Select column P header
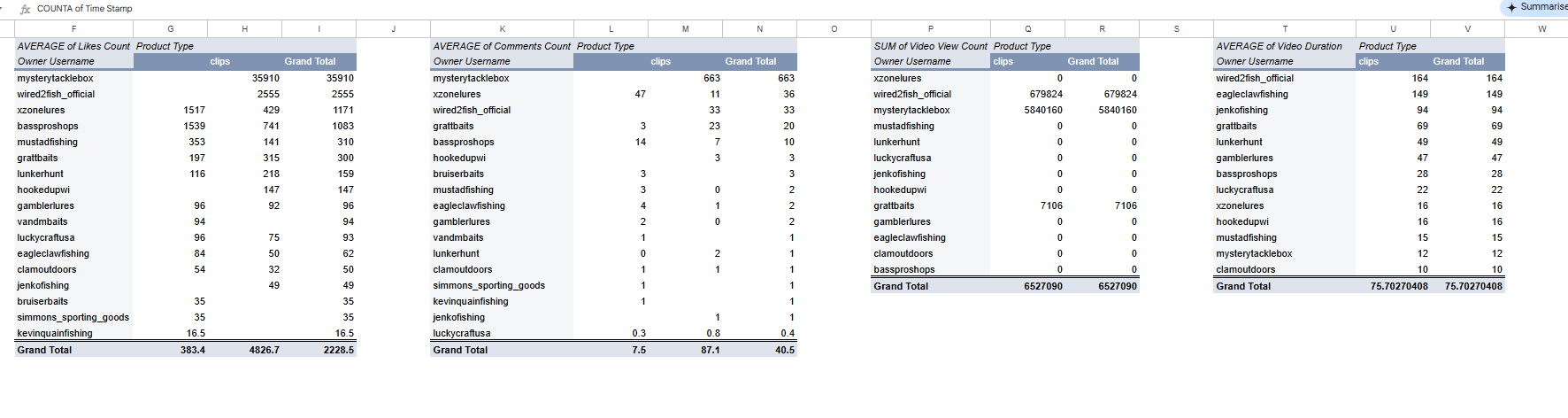Image resolution: width=1568 pixels, height=418 pixels. click(931, 28)
